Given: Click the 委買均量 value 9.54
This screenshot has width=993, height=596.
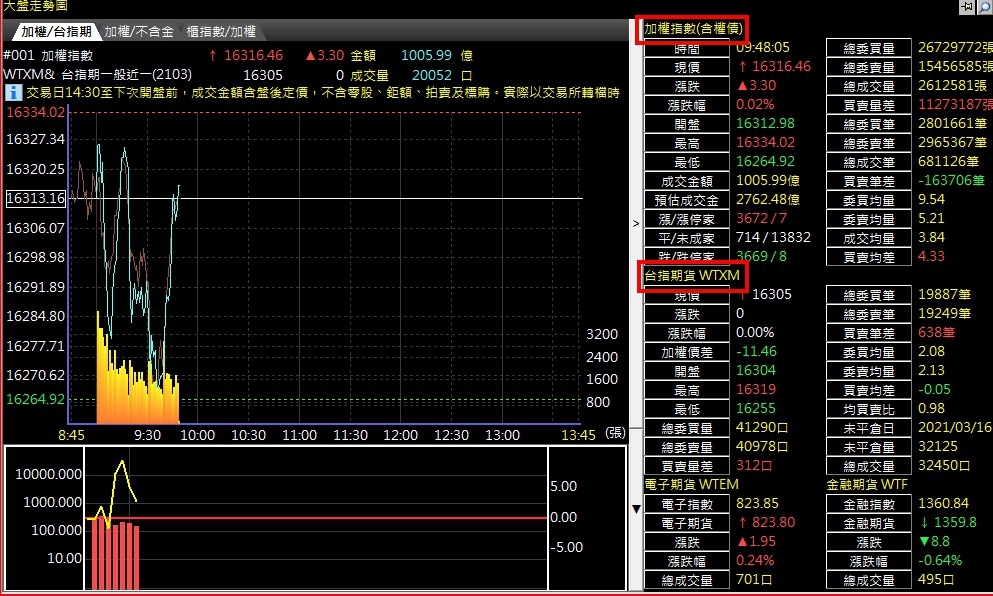Looking at the screenshot, I should coord(931,200).
